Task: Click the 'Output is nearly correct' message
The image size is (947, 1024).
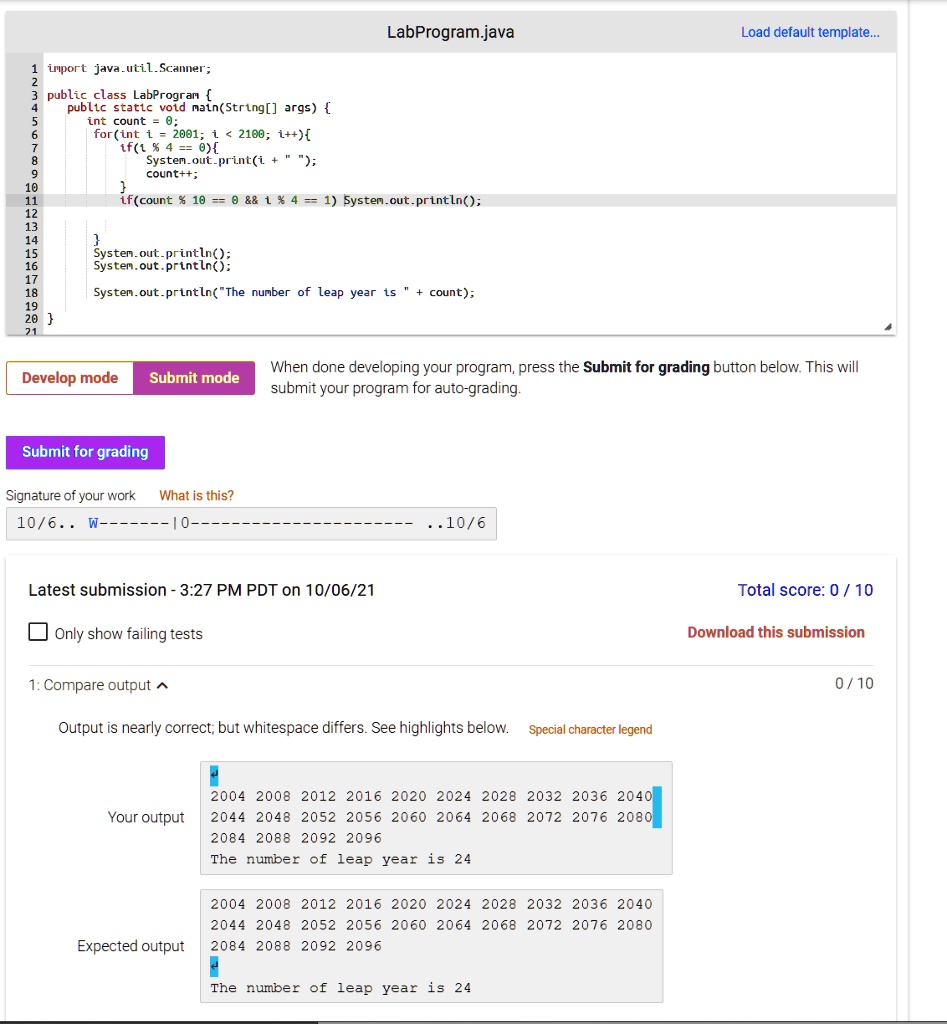Action: (x=283, y=728)
